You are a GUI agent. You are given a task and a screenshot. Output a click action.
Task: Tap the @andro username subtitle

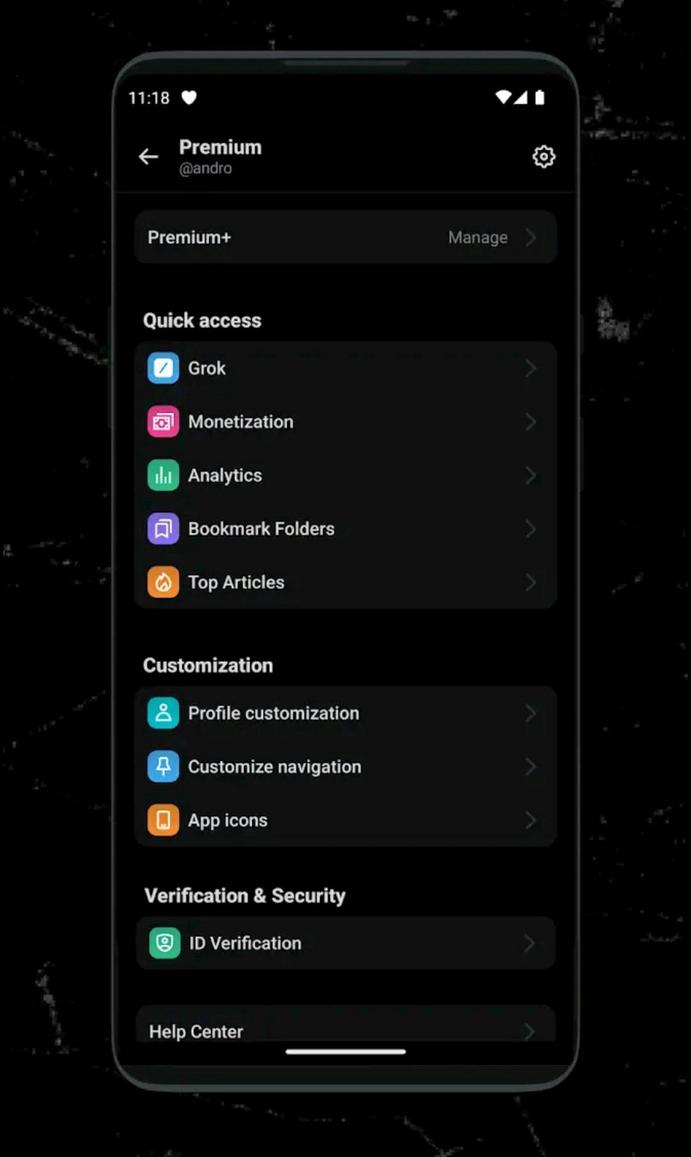(207, 168)
